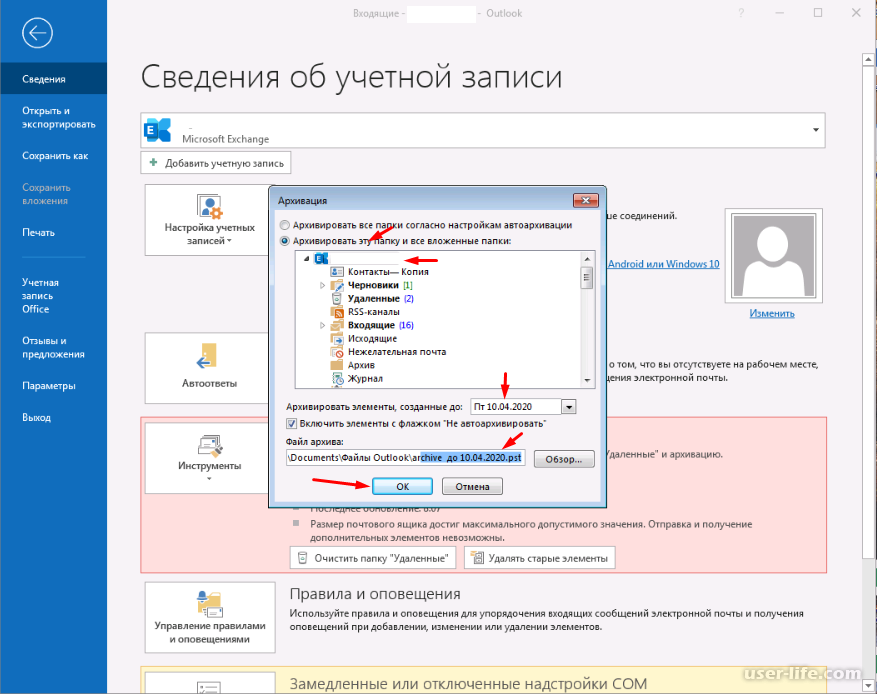Click Добавить учетную запись button

coord(216,163)
